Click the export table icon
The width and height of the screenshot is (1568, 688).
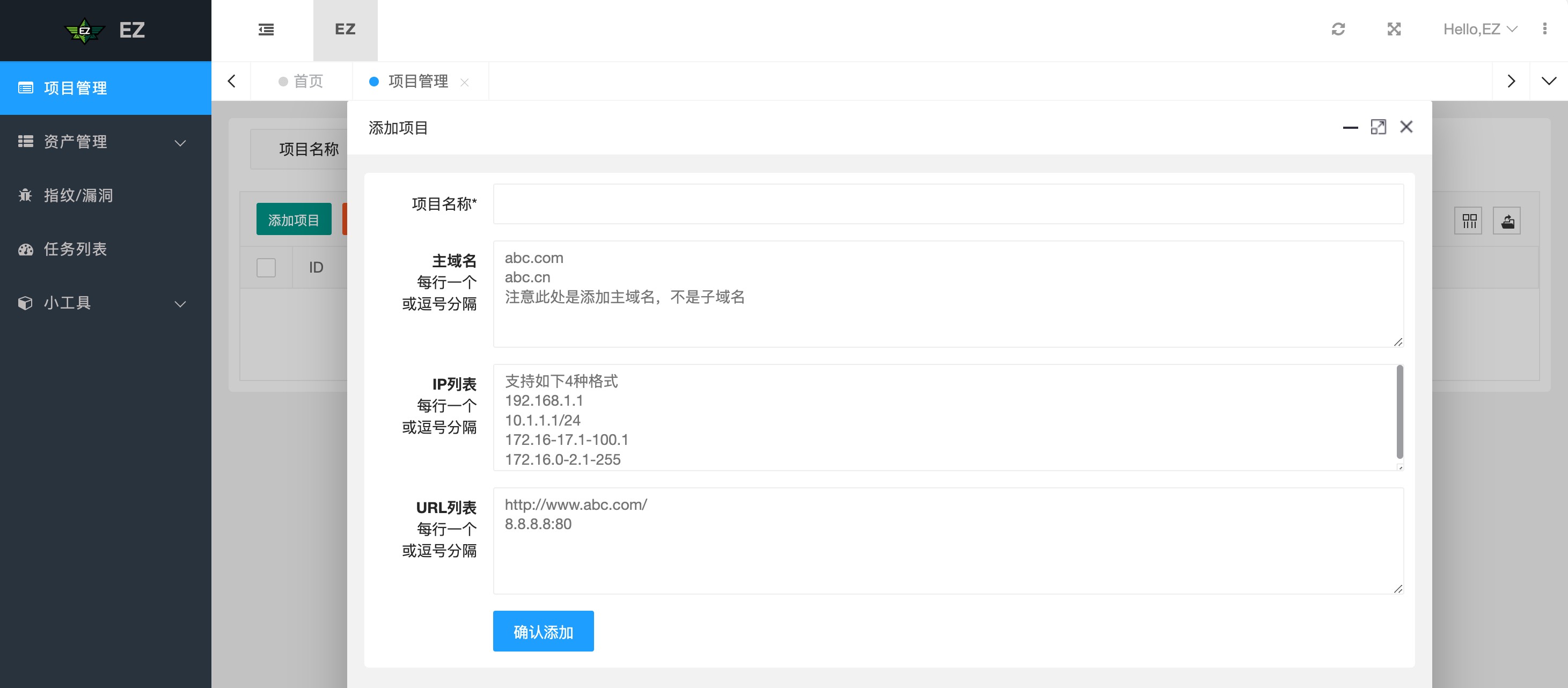(x=1507, y=221)
